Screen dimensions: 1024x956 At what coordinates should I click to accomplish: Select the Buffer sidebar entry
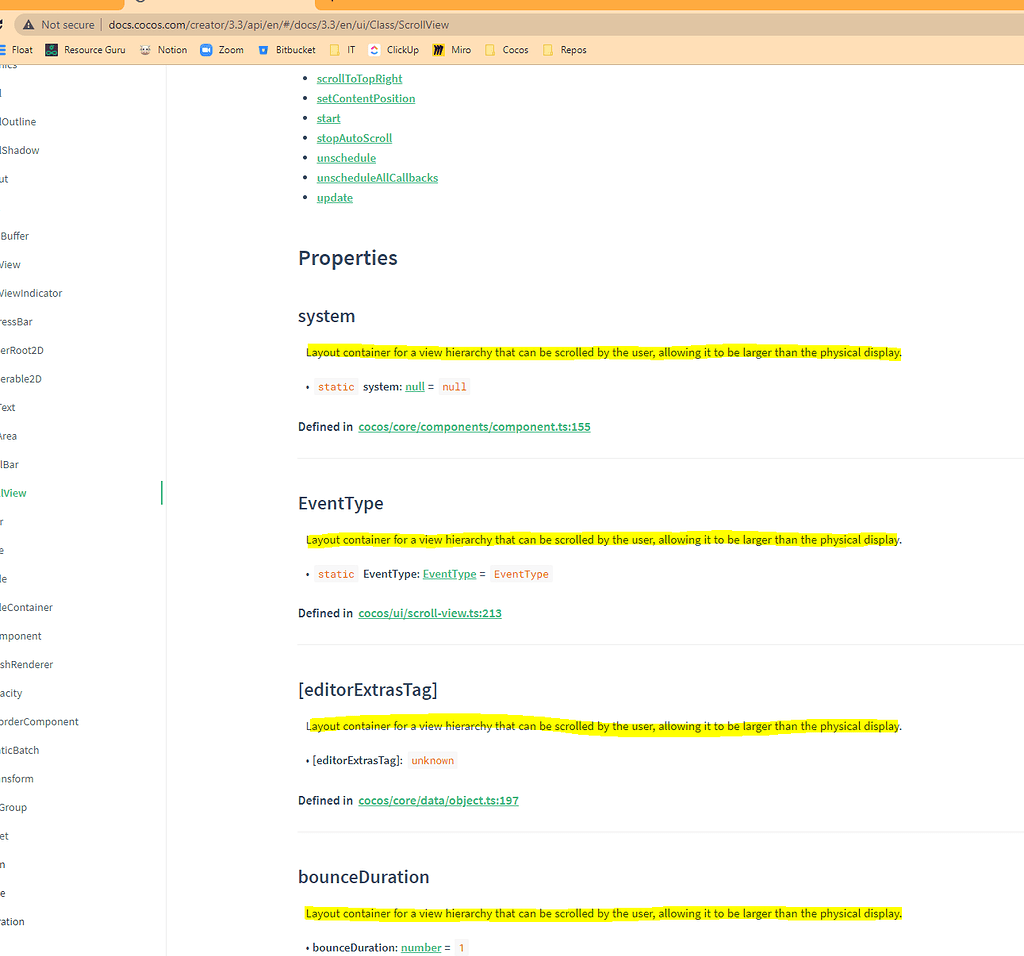pos(14,236)
